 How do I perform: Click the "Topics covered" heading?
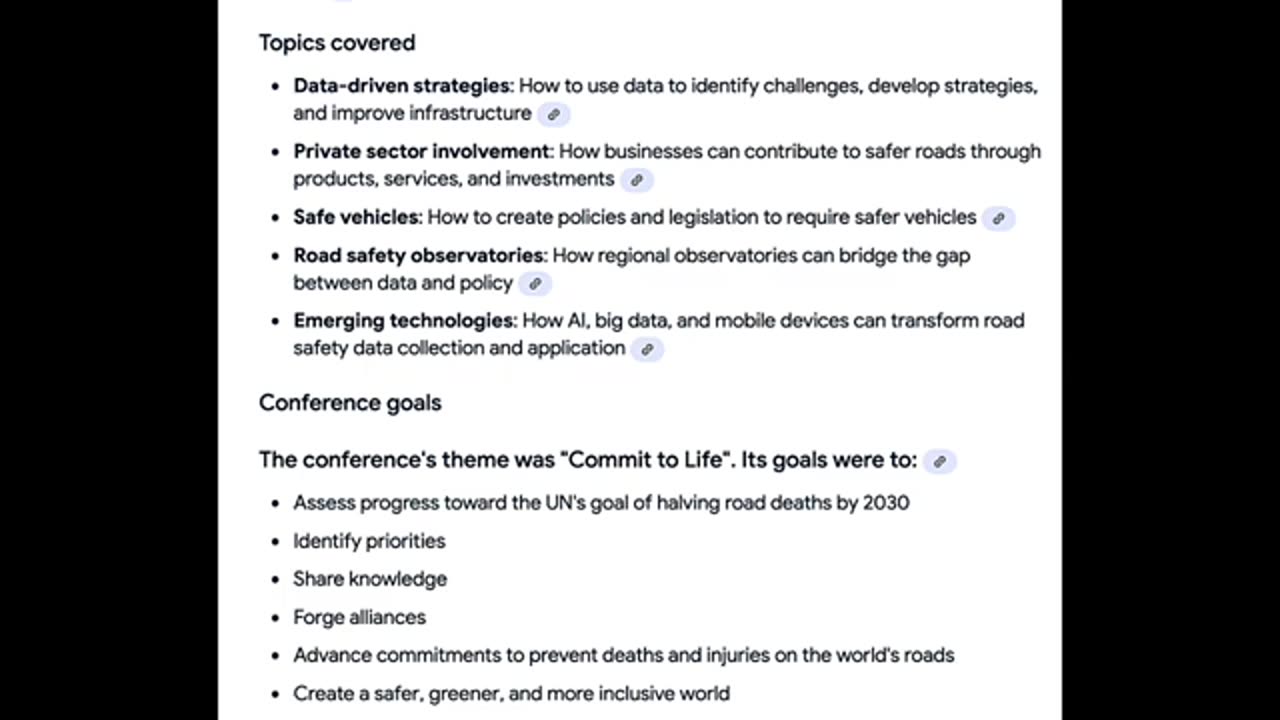tap(336, 43)
